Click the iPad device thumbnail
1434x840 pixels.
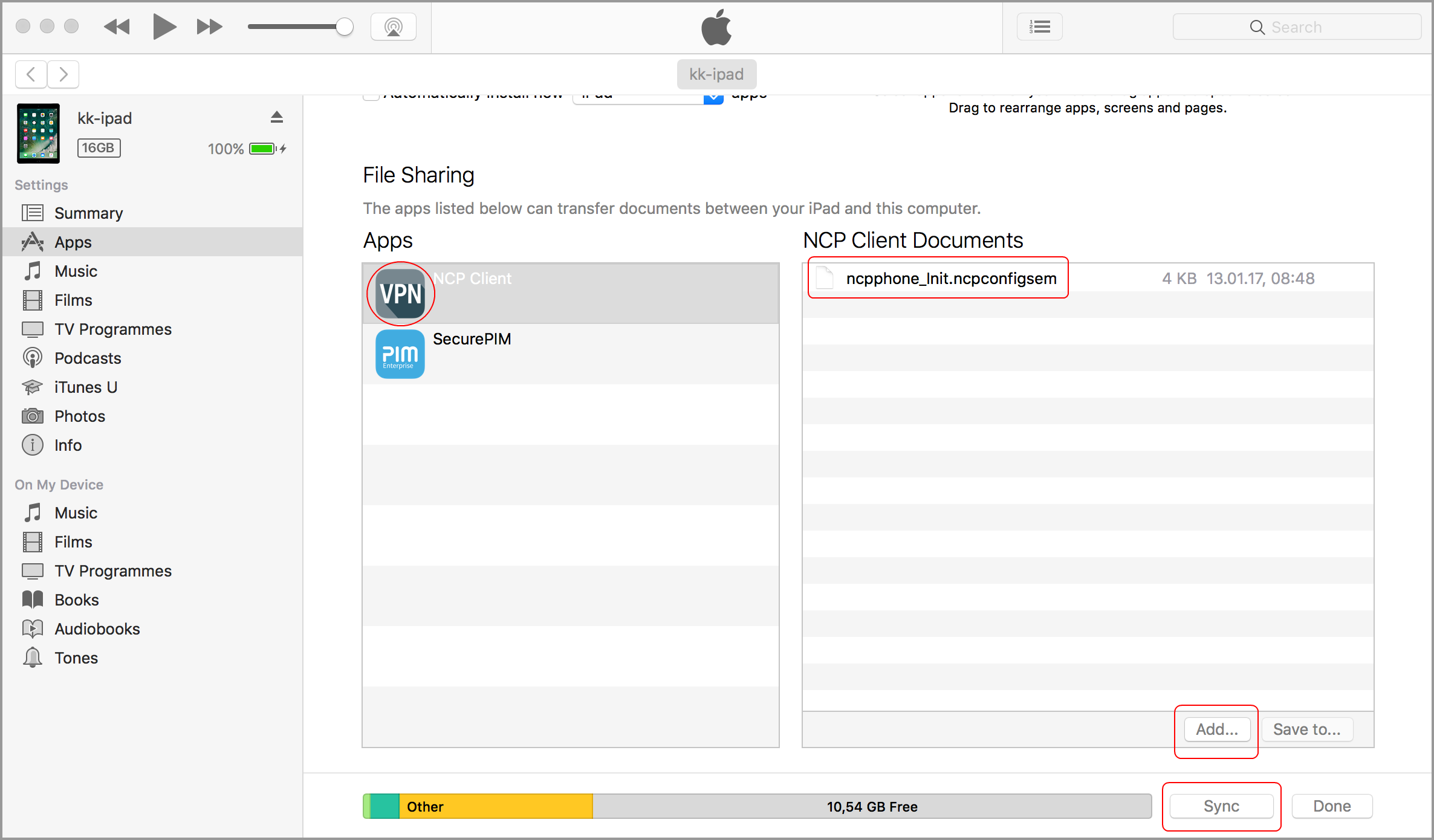point(38,133)
